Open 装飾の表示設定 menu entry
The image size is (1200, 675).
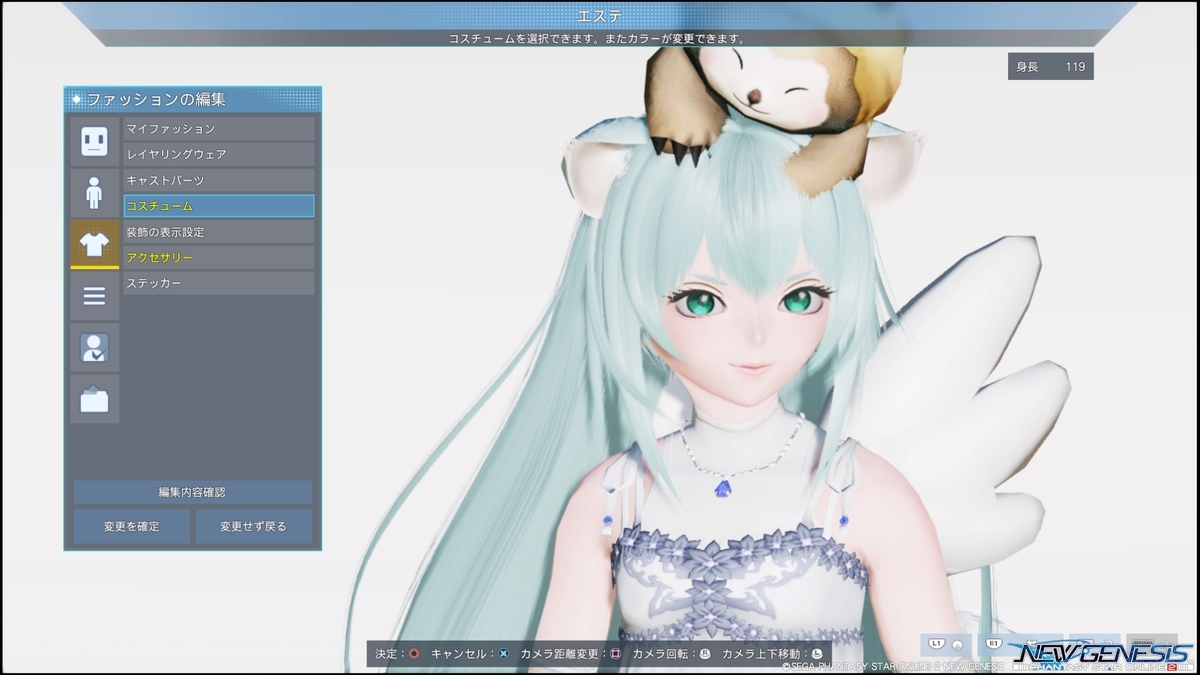point(218,232)
